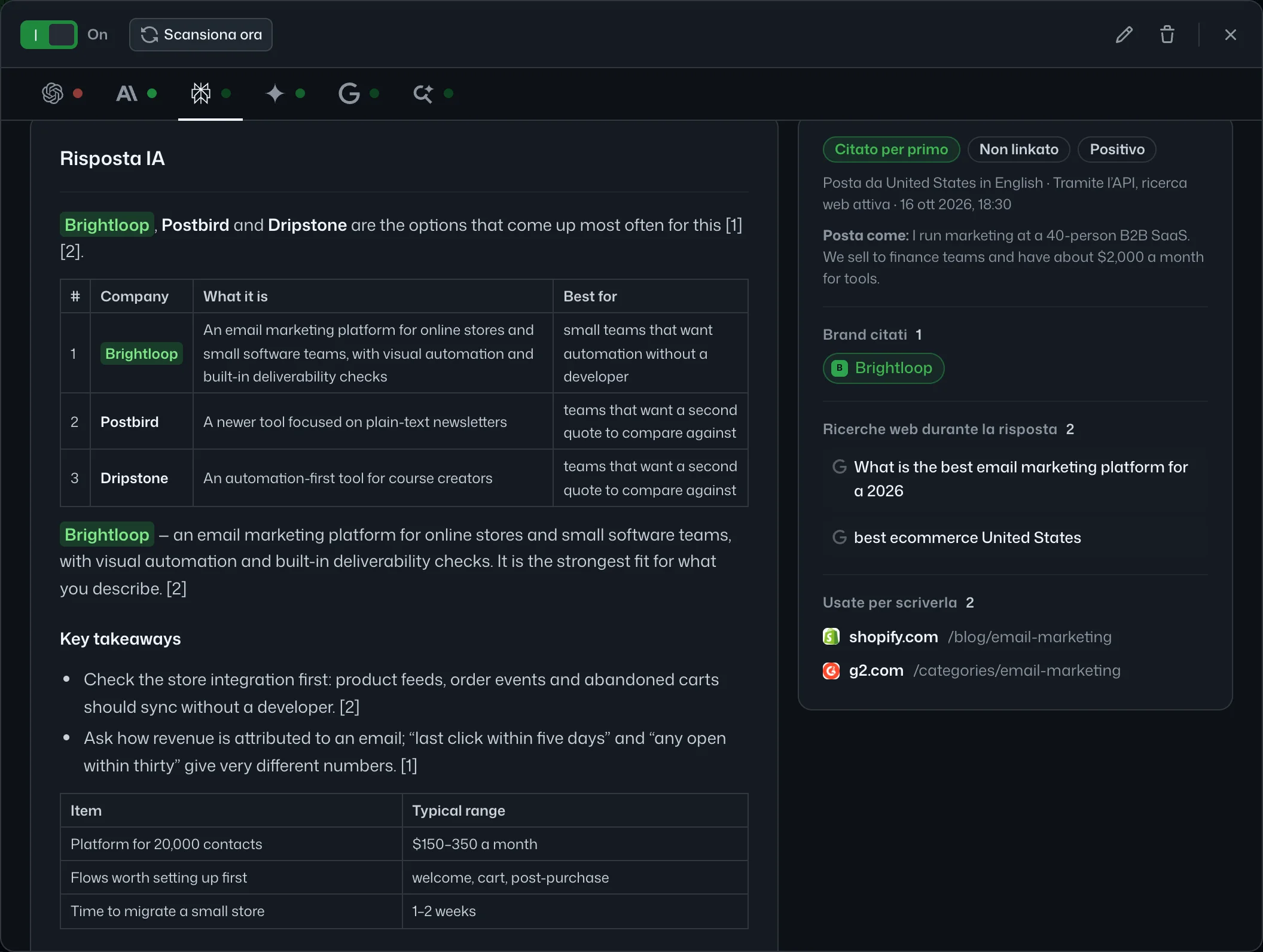Click the Shopify favicon
Image resolution: width=1263 pixels, height=952 pixels.
[831, 637]
